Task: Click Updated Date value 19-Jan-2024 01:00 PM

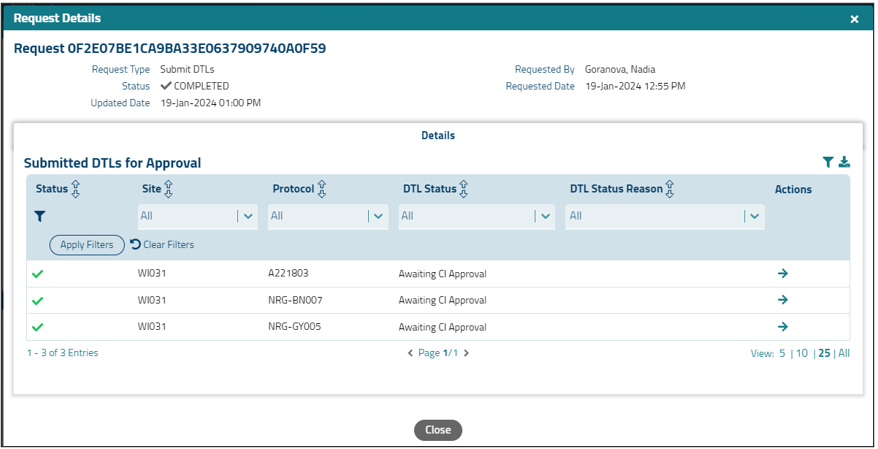Action: tap(211, 103)
